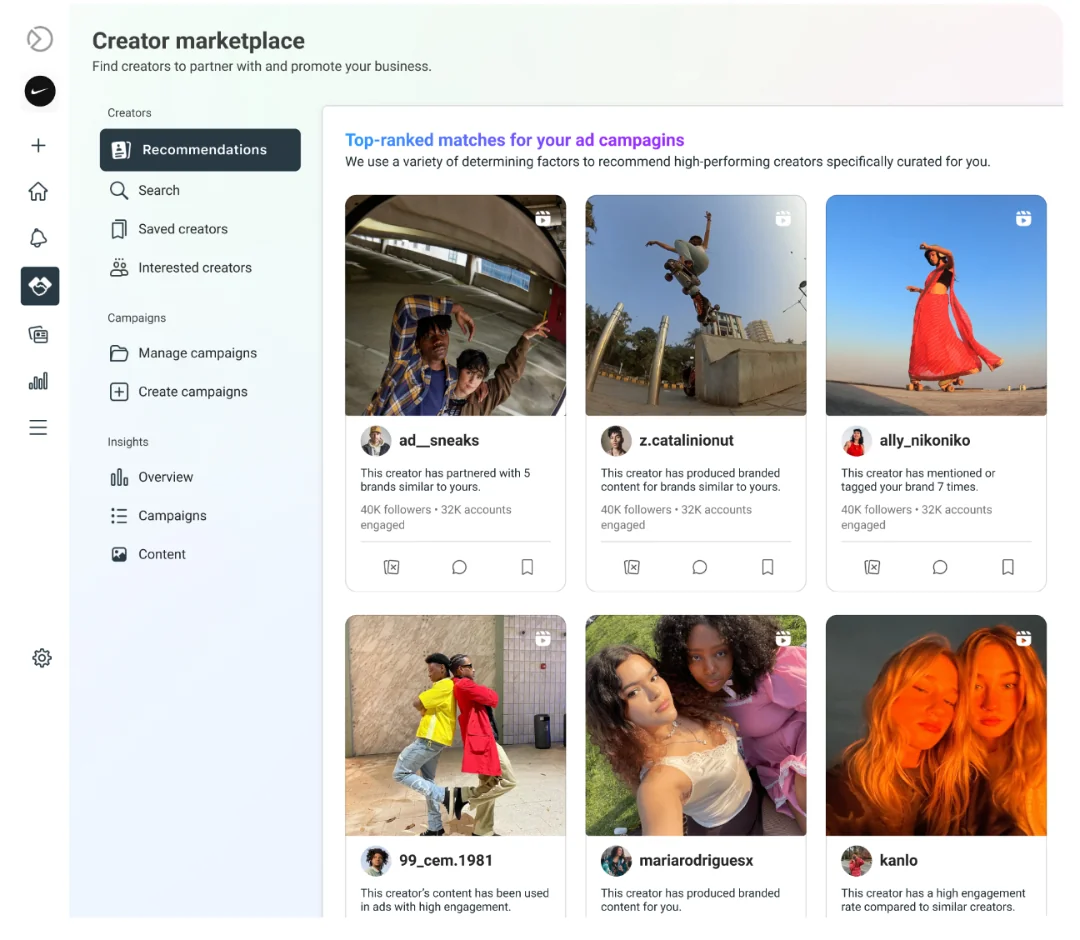Open mariarodriguesx reel thumbnail

point(696,725)
